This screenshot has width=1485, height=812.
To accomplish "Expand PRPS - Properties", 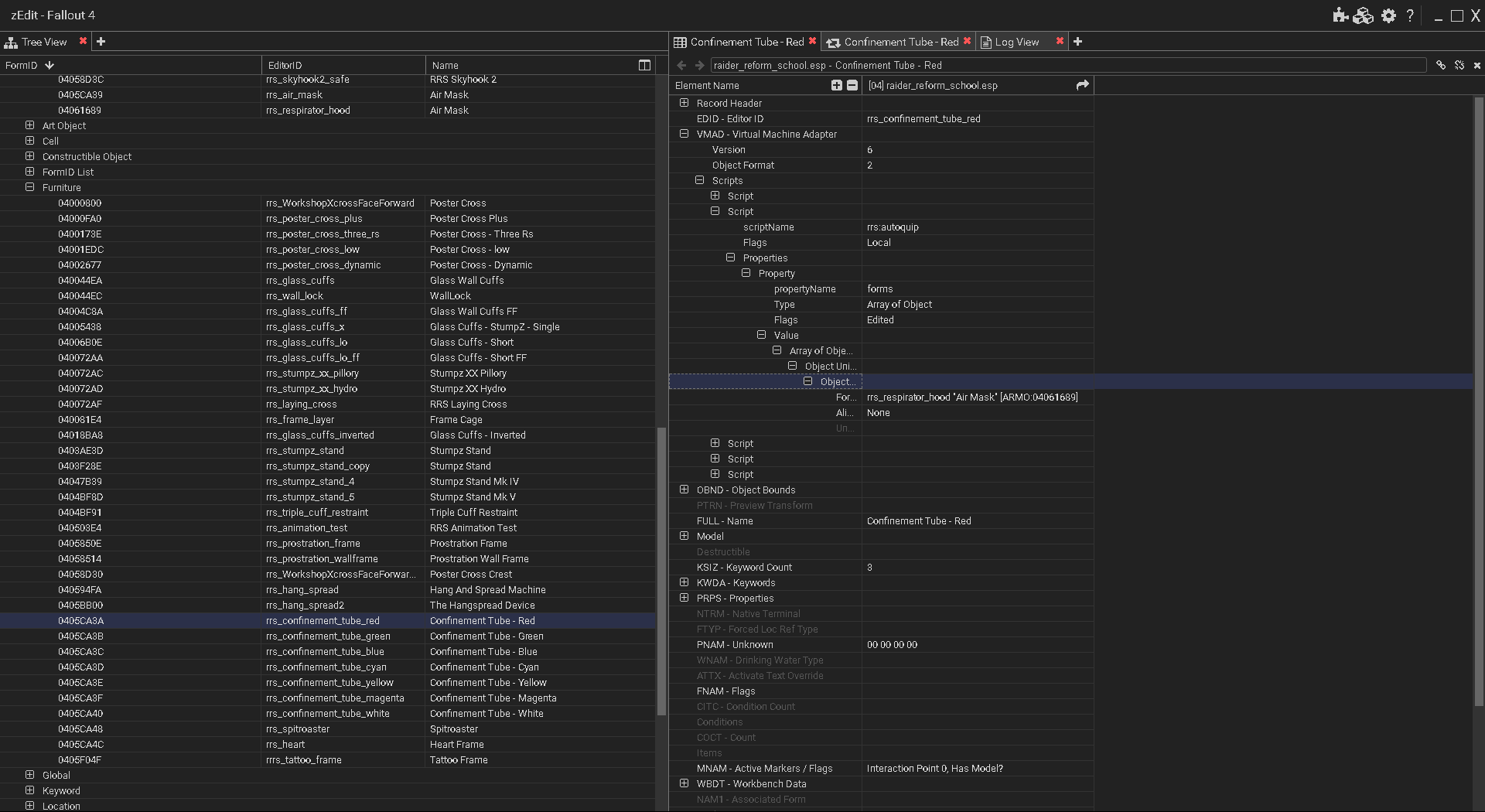I will coord(684,598).
